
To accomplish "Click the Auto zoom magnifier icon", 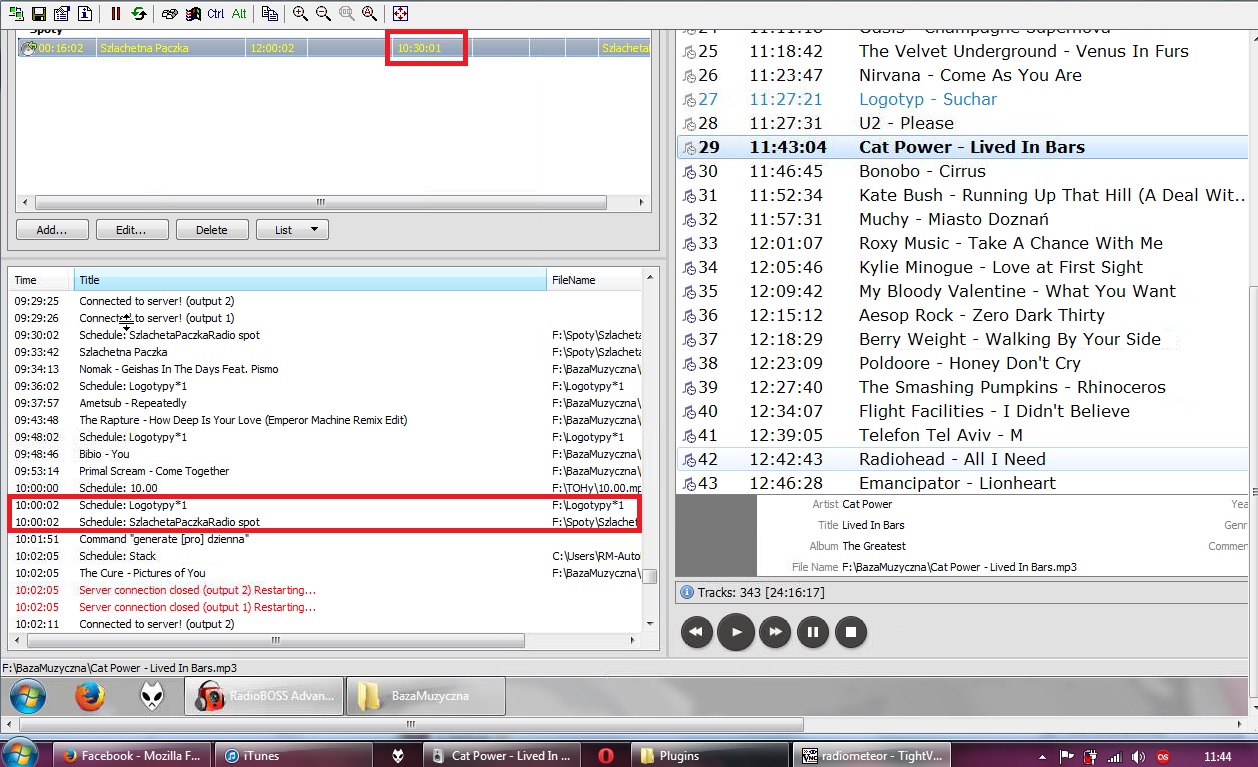I will coord(369,14).
